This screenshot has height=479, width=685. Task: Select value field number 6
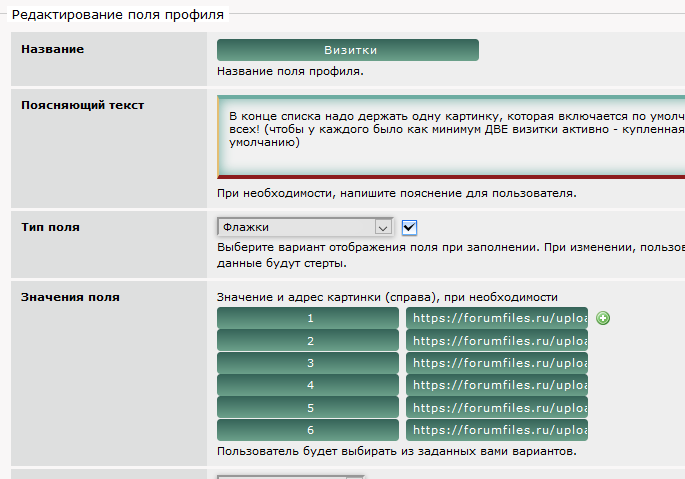308,430
